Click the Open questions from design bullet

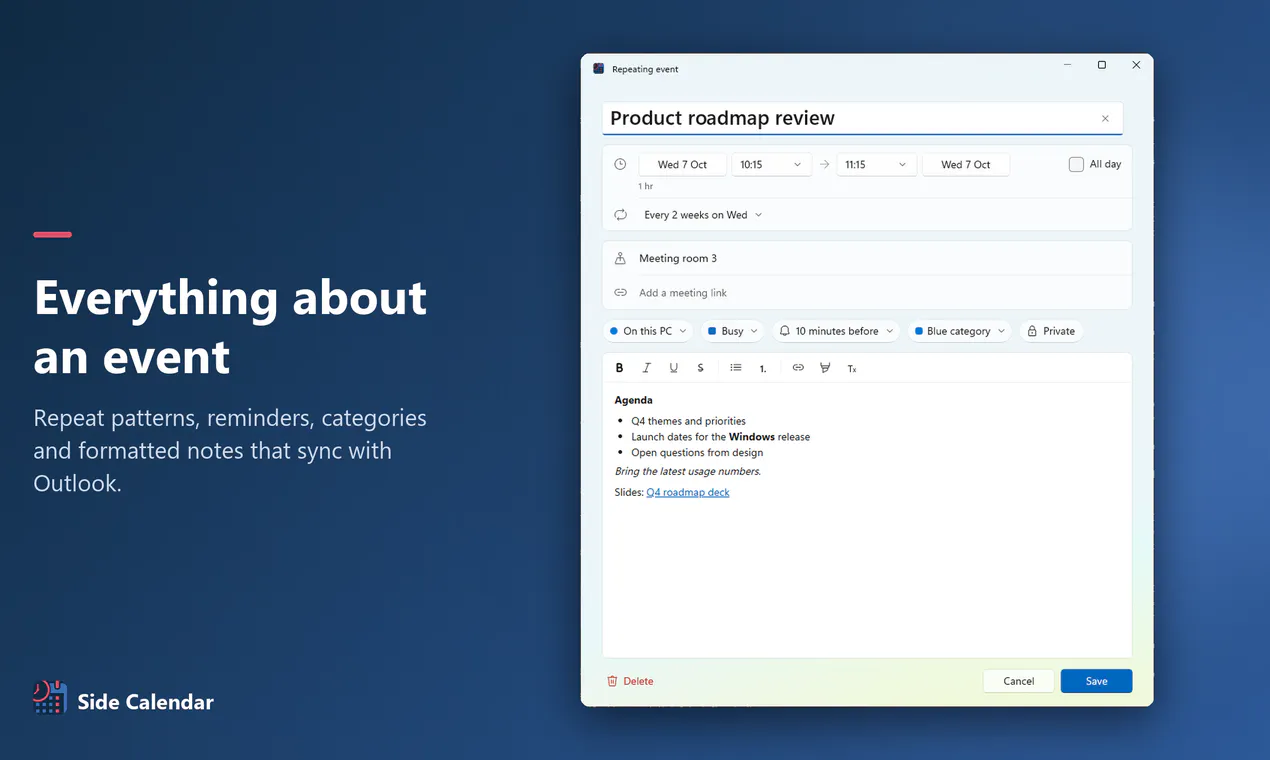pos(697,452)
